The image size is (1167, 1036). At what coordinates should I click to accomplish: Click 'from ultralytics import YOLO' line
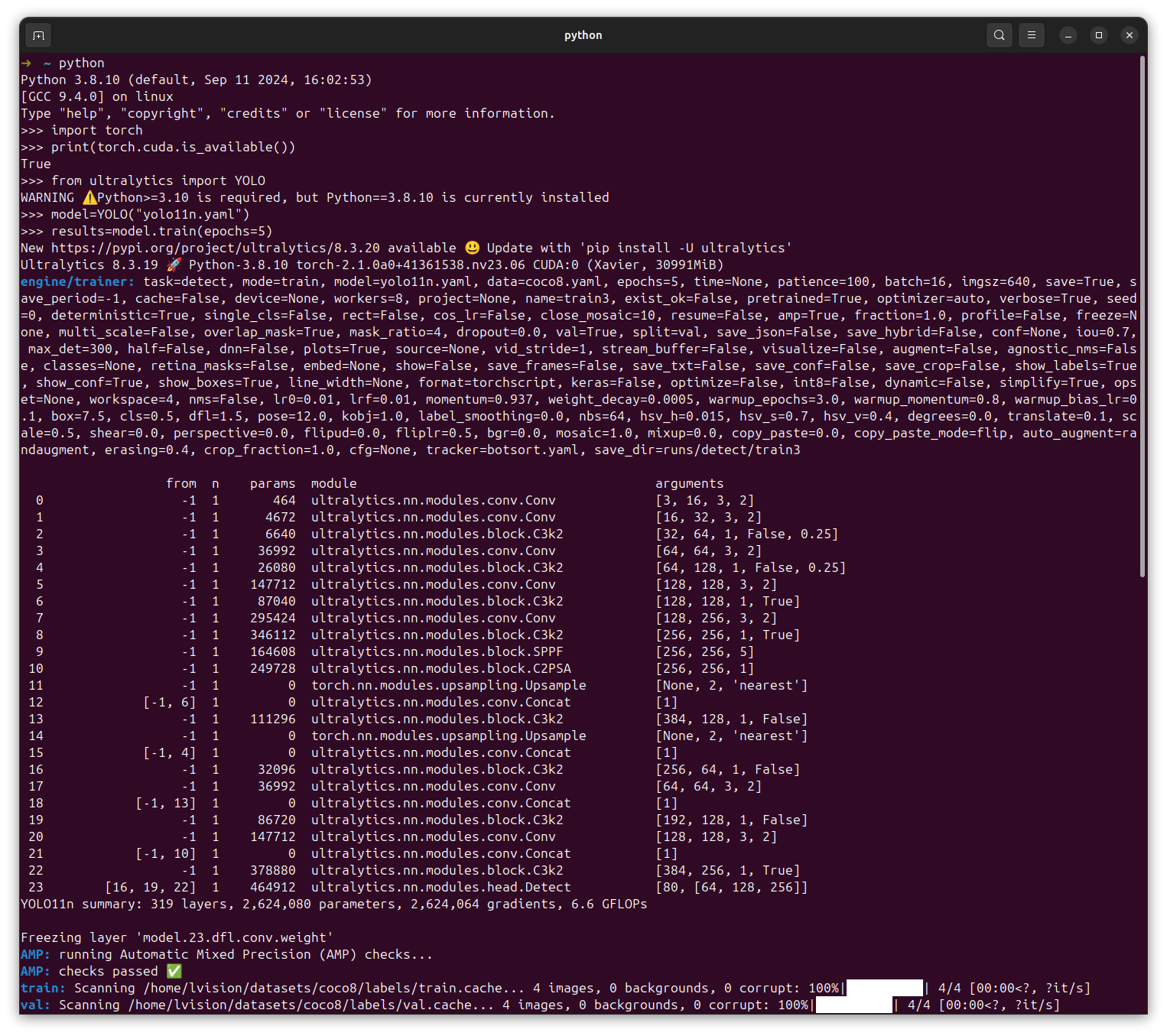143,180
